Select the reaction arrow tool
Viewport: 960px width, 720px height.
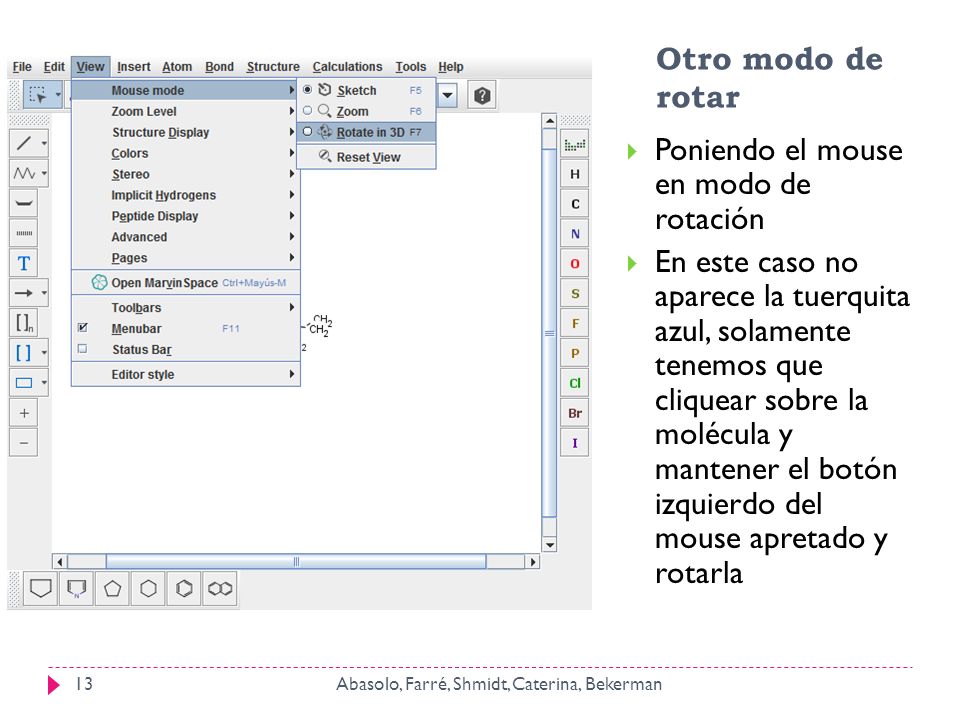[x=24, y=293]
